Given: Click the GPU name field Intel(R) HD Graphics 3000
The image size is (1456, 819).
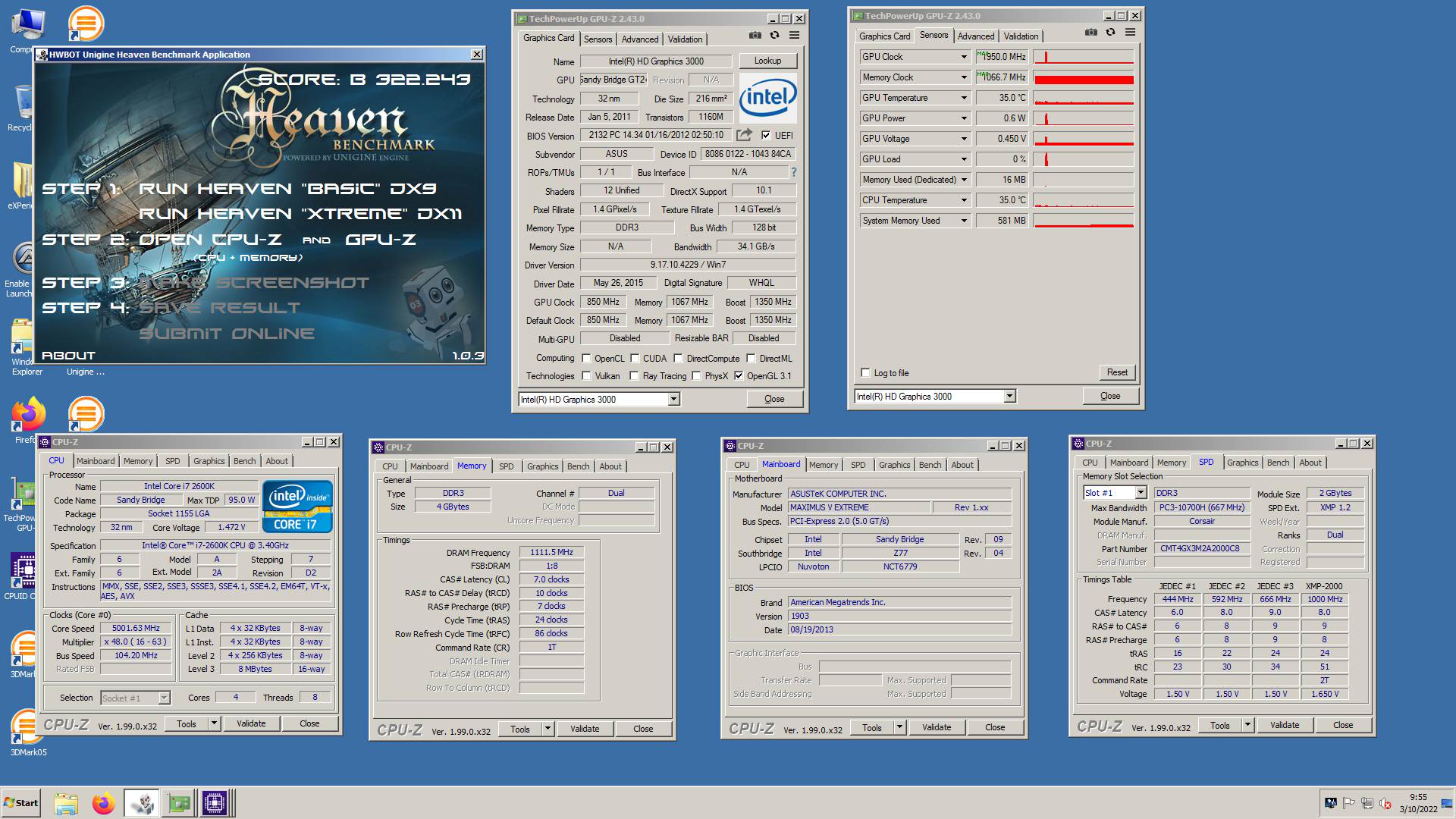Looking at the screenshot, I should click(x=656, y=61).
